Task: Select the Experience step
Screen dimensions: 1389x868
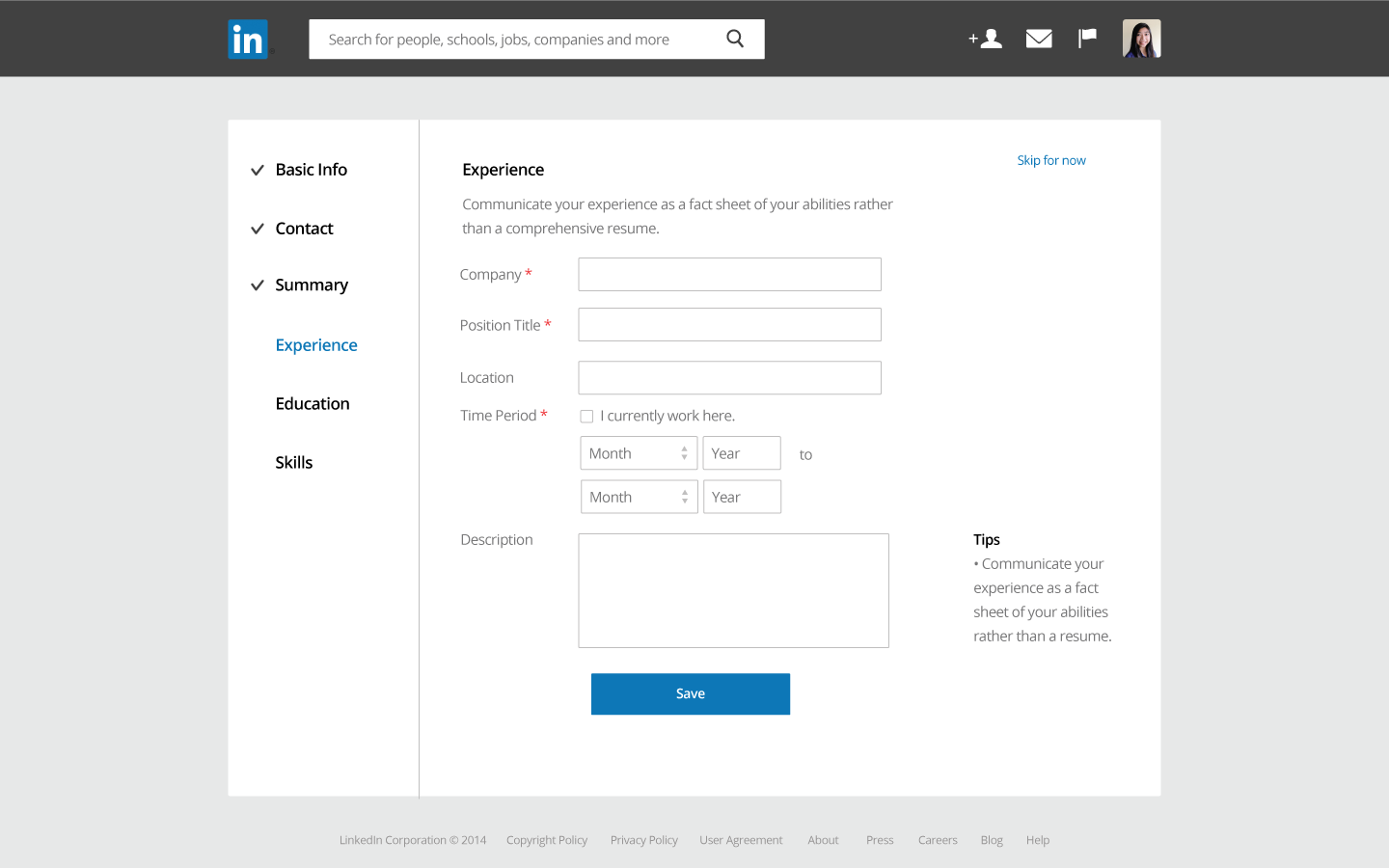Action: [x=316, y=345]
